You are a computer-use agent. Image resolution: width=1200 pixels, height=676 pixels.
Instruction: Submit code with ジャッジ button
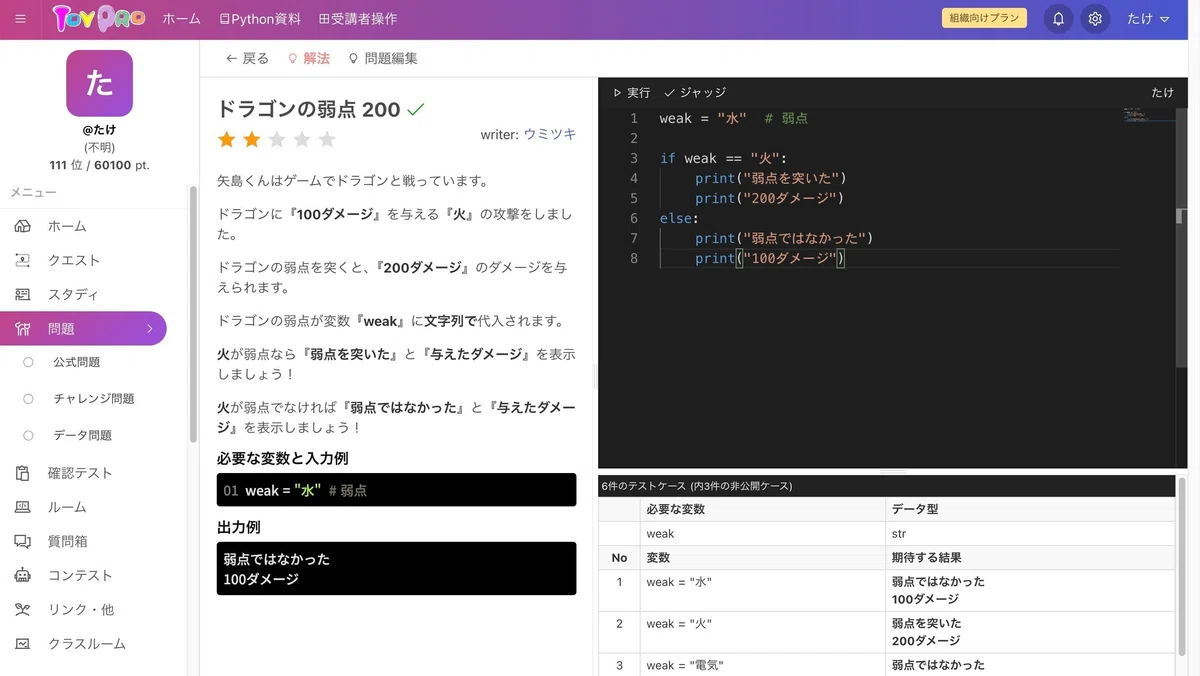pos(695,92)
